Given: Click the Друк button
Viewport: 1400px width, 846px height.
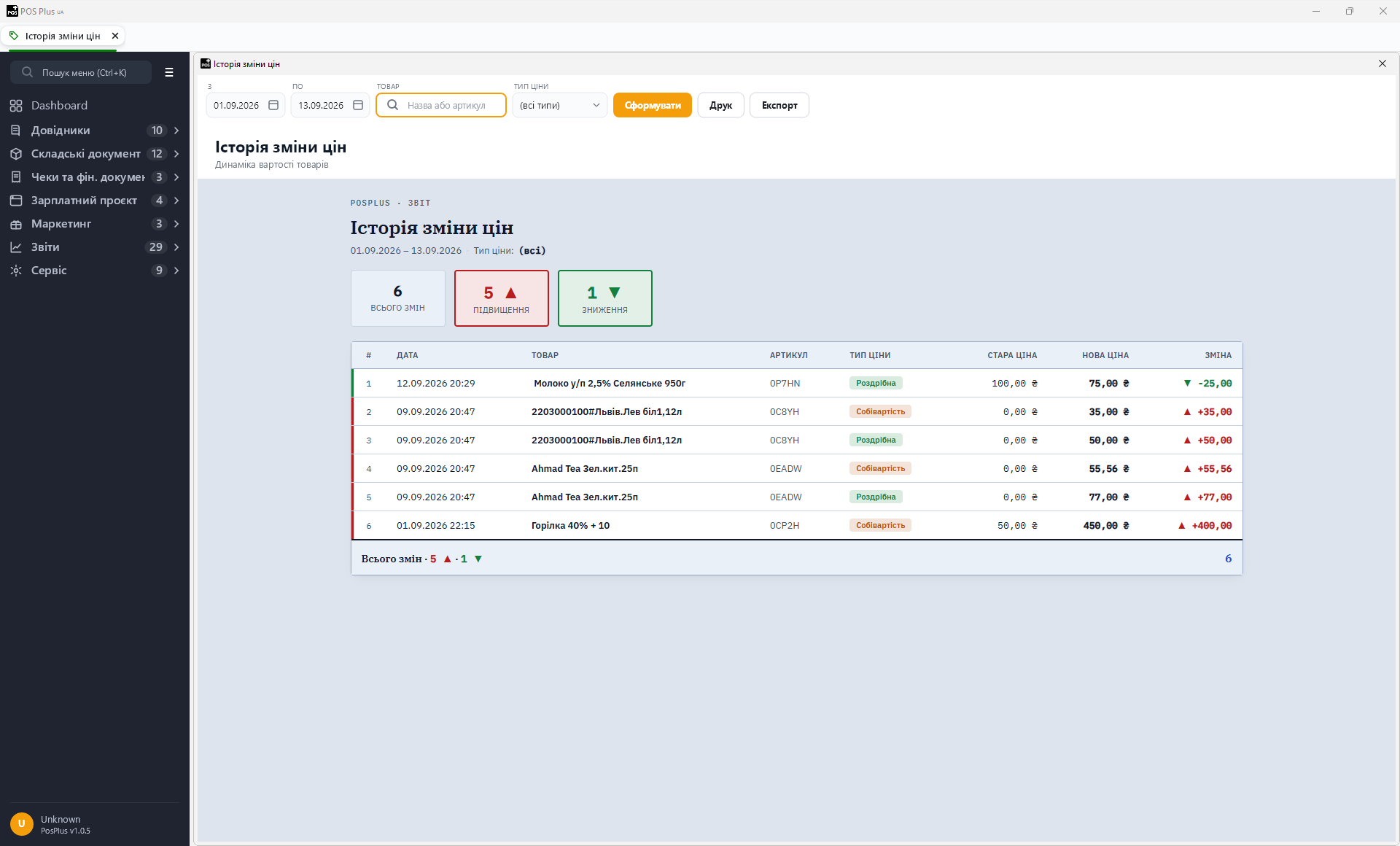Looking at the screenshot, I should (x=720, y=105).
